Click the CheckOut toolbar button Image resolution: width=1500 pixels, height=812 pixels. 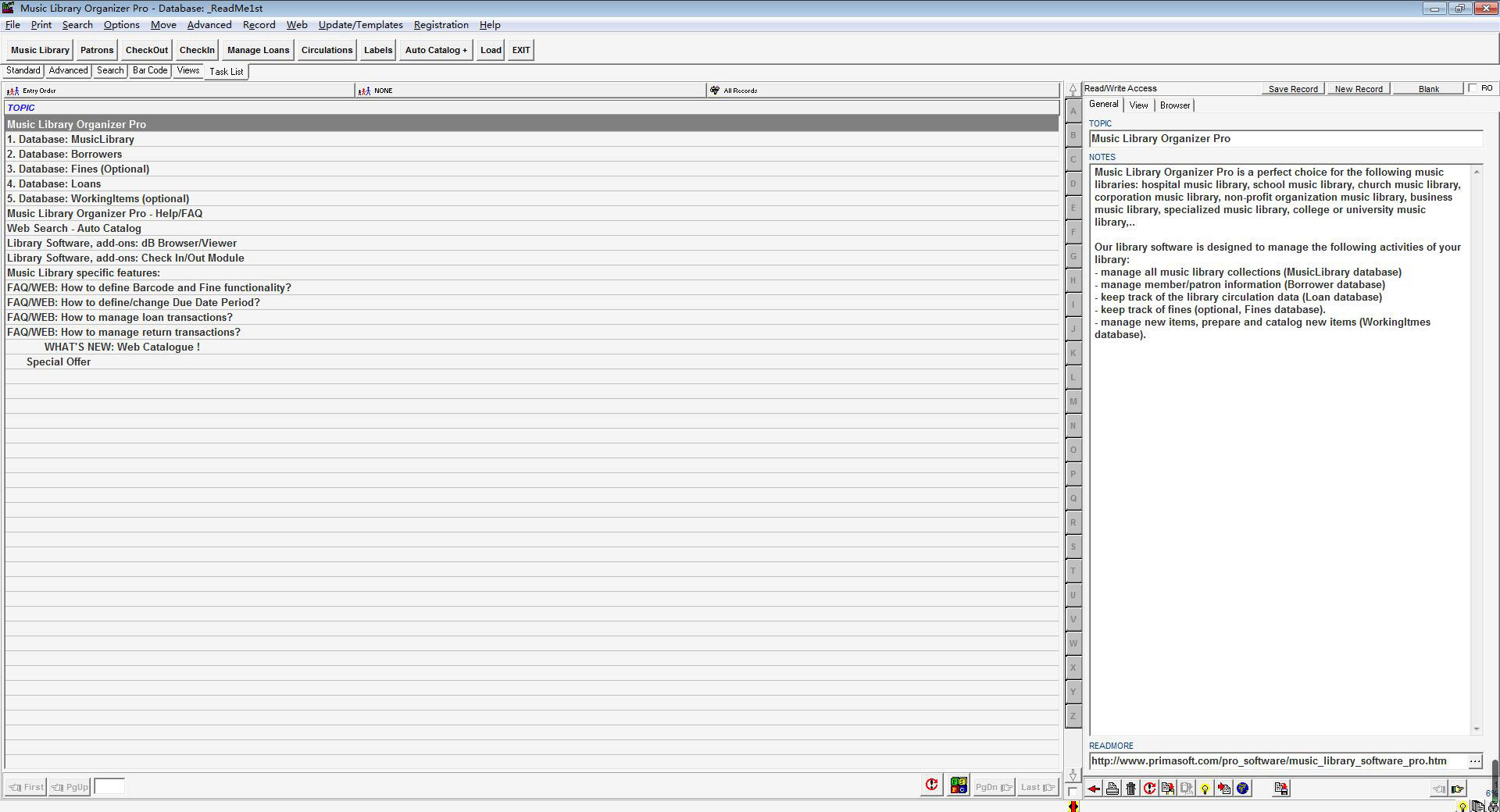pyautogui.click(x=147, y=50)
